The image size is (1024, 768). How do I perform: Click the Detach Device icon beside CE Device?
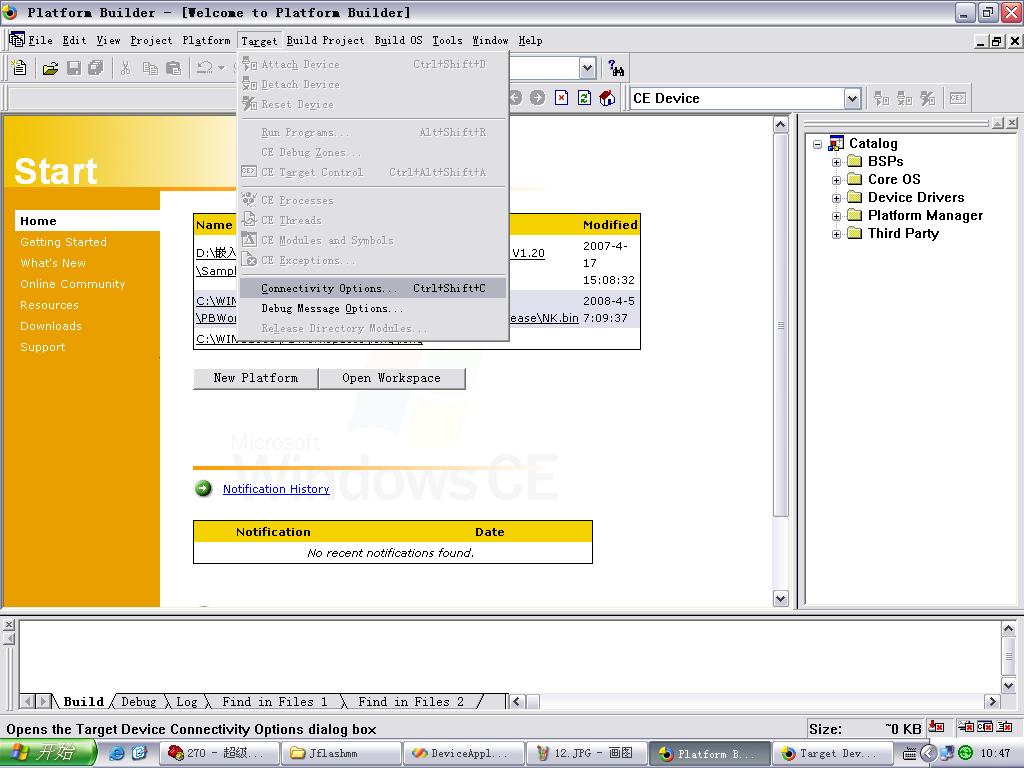904,99
